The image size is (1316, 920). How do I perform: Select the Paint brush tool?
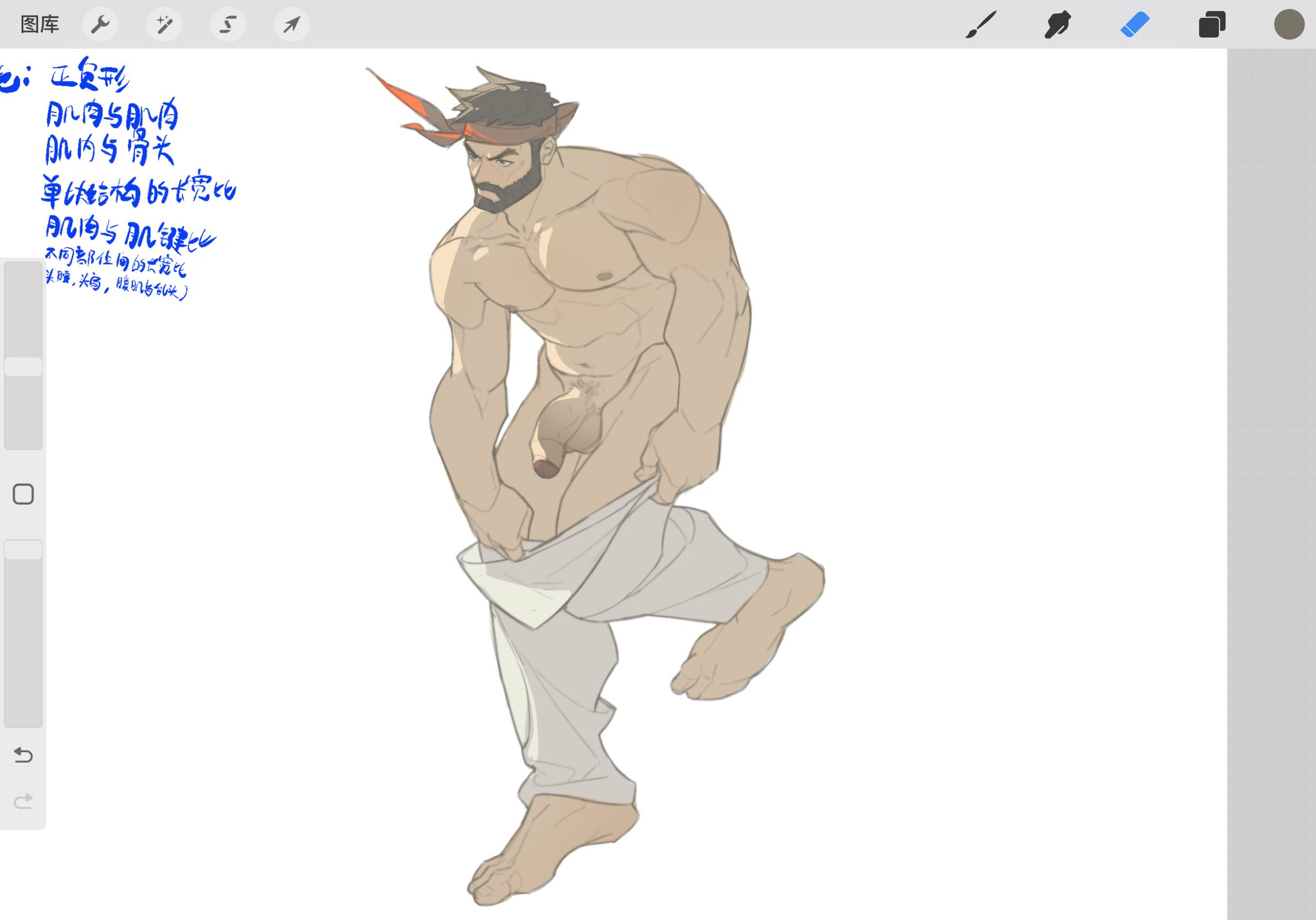(981, 24)
